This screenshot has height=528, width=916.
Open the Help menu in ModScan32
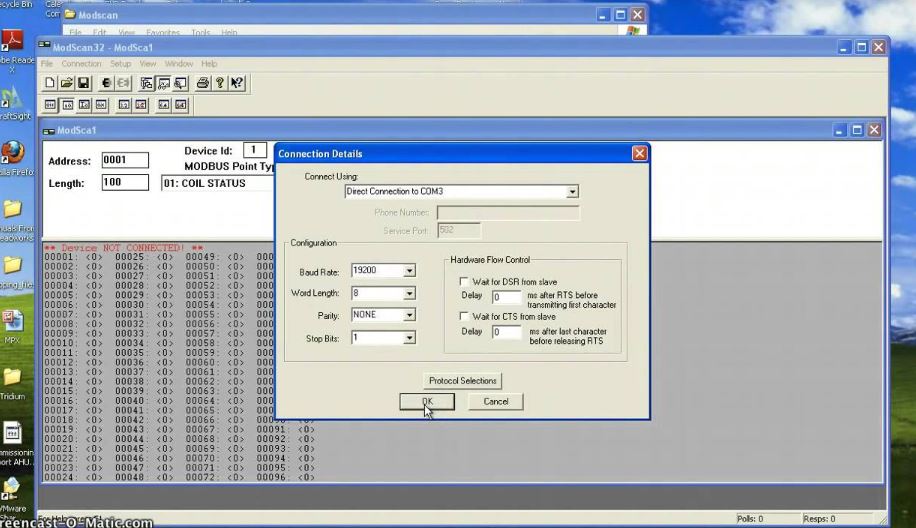click(x=209, y=64)
